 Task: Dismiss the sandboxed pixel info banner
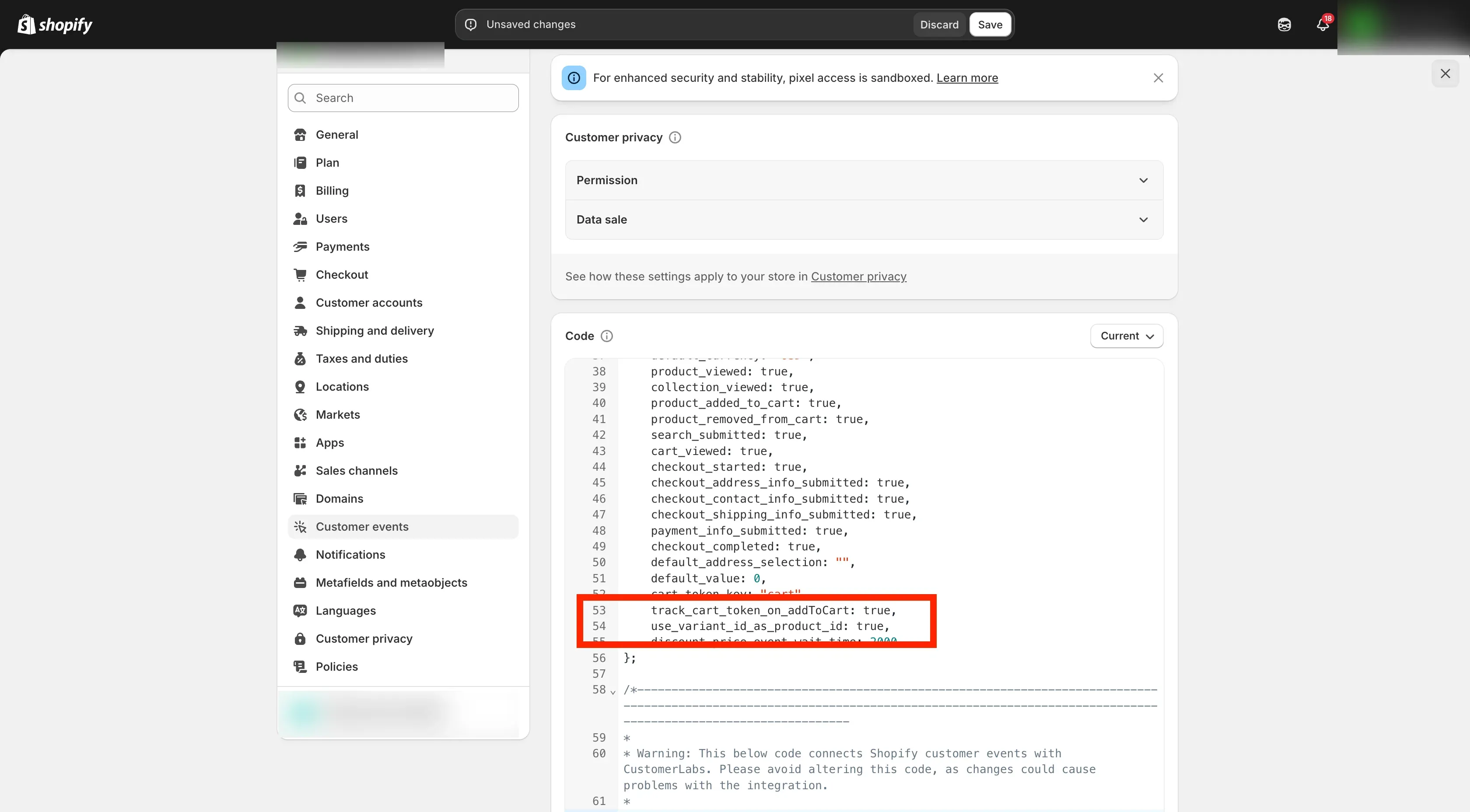pos(1158,77)
